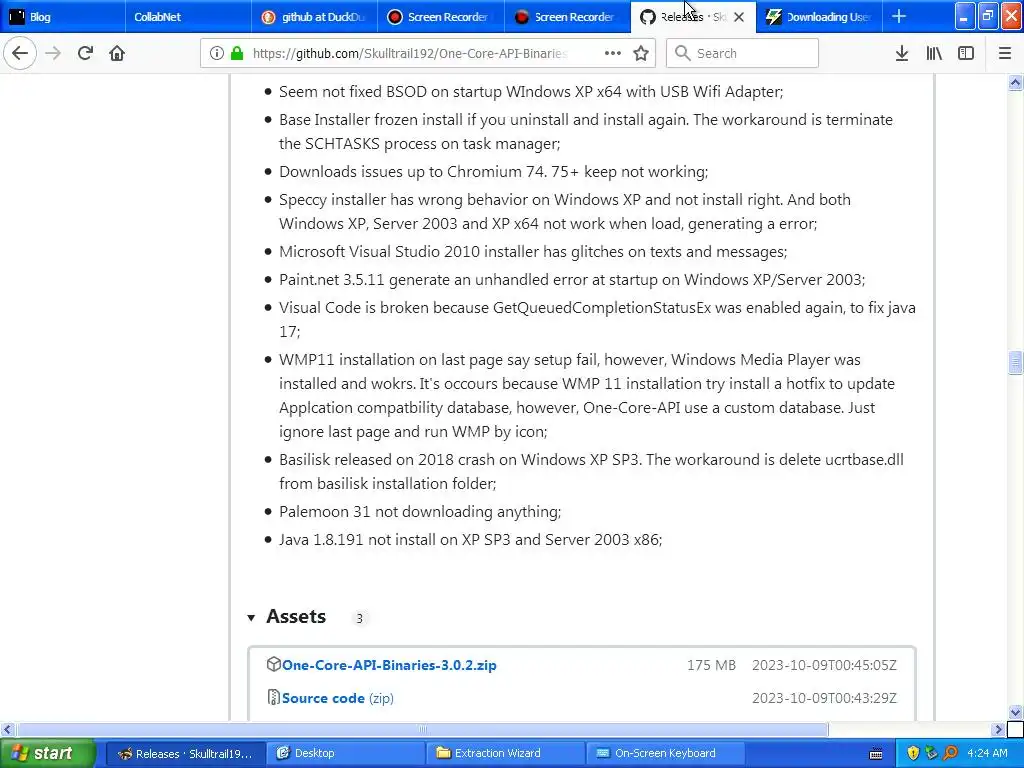
Task: Click the 175 MB file size text
Action: 711,665
